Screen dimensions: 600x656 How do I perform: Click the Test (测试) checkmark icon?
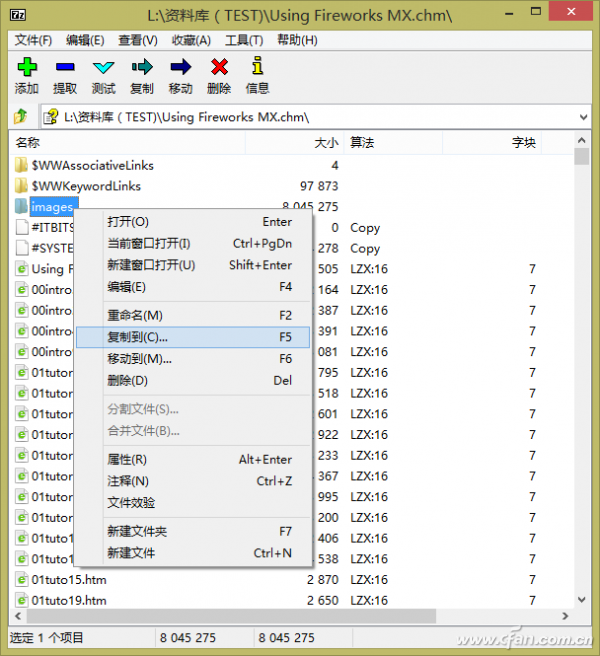coord(103,67)
